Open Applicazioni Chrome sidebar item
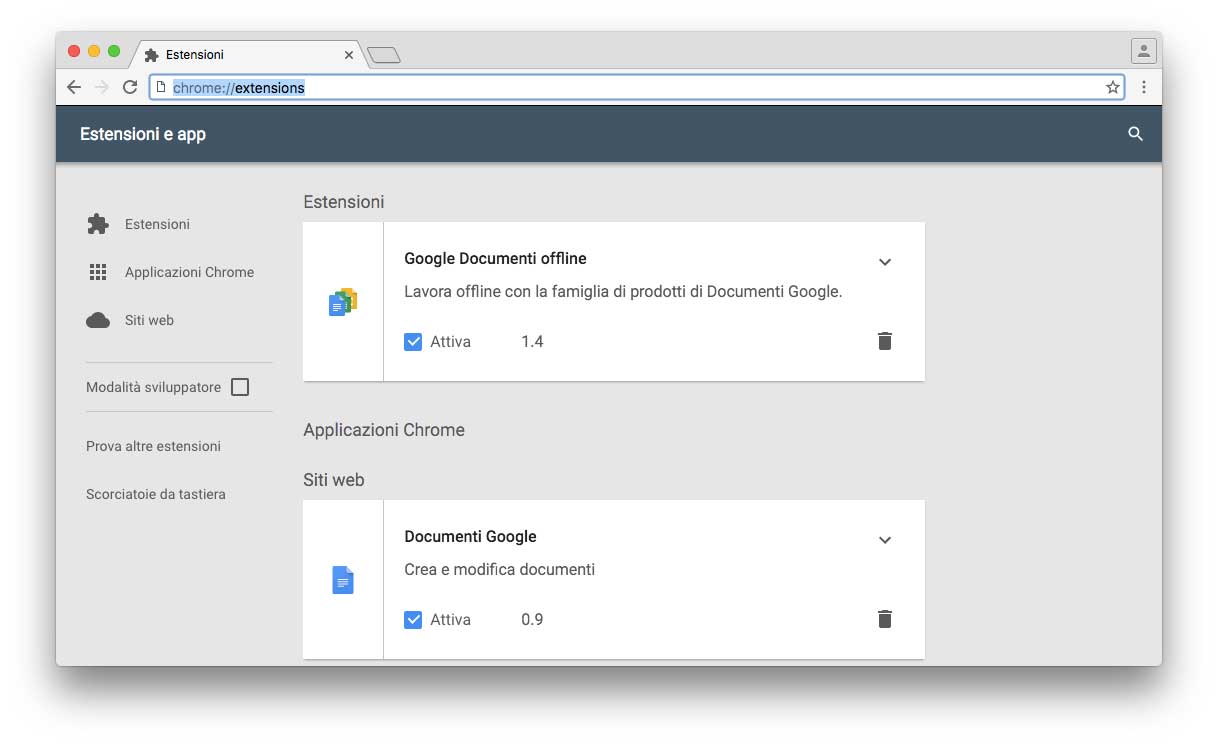This screenshot has width=1218, height=746. pyautogui.click(x=189, y=272)
